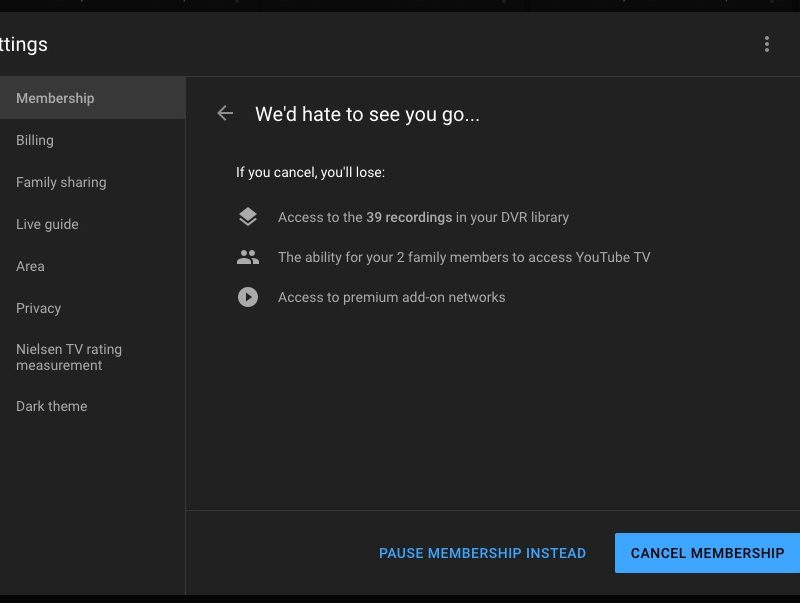Click the family members people icon

point(248,257)
